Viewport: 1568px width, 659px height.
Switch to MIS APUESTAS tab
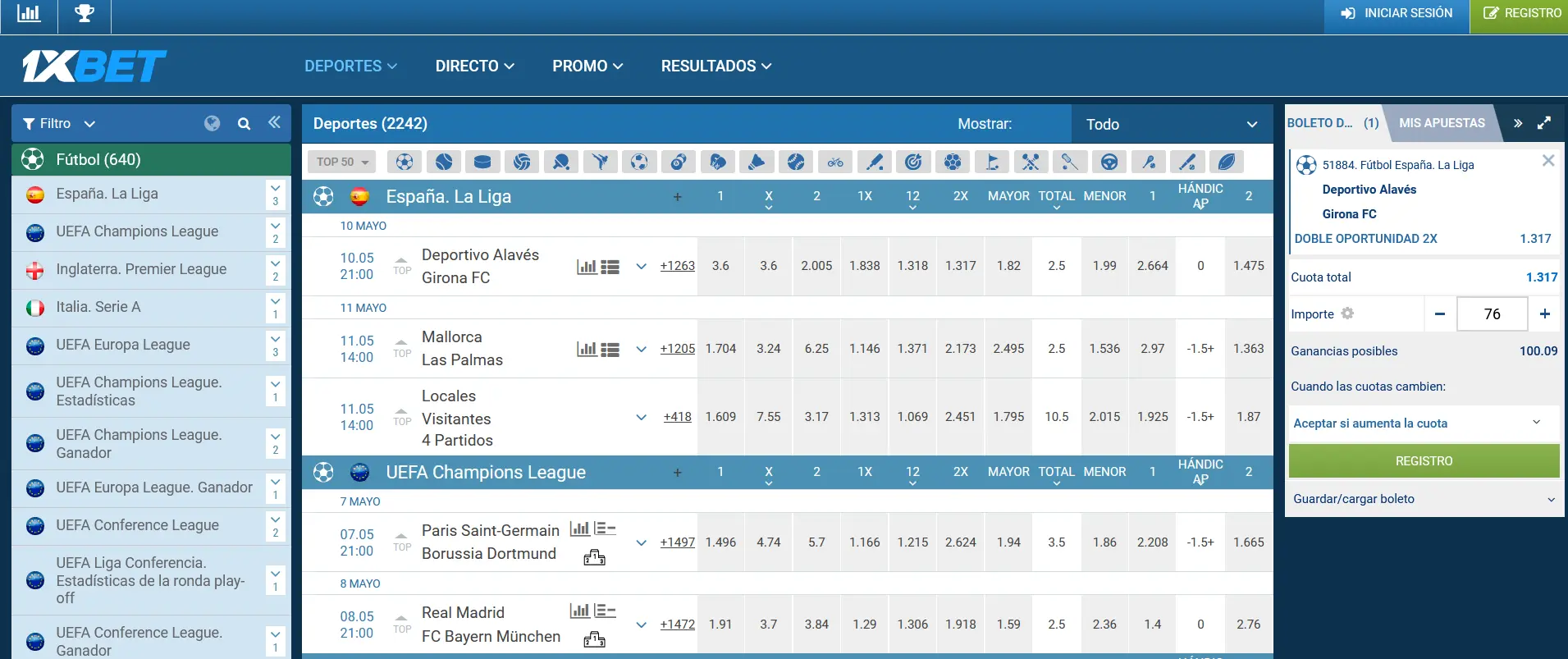1442,123
